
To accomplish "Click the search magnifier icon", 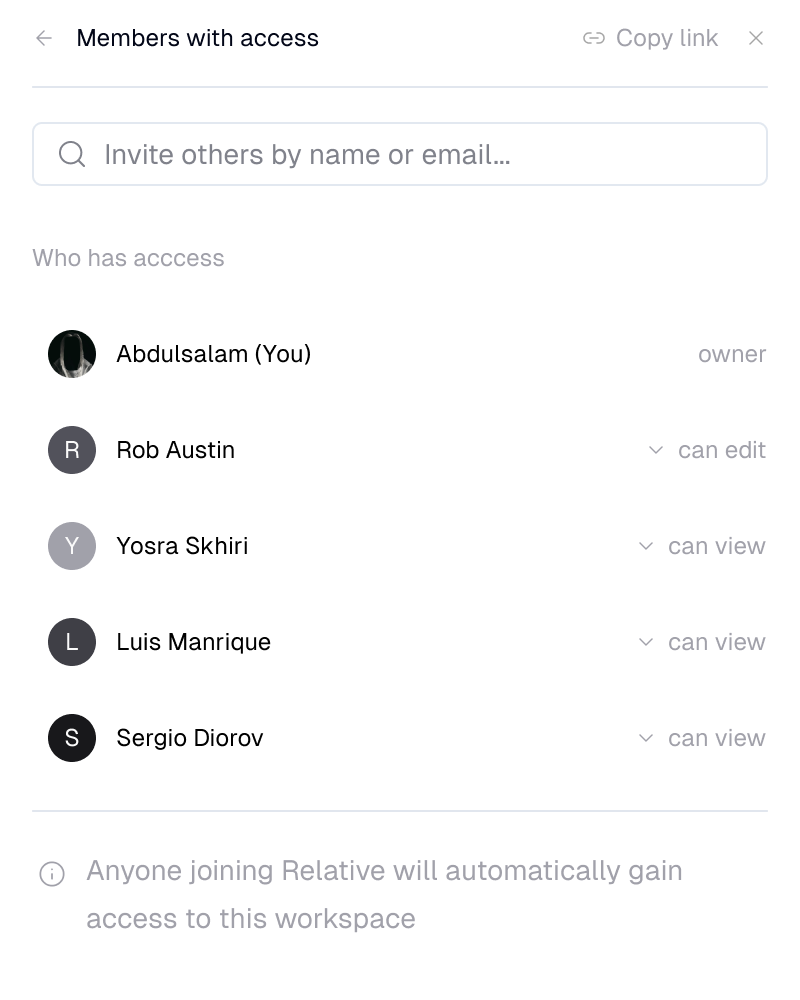I will click(71, 154).
